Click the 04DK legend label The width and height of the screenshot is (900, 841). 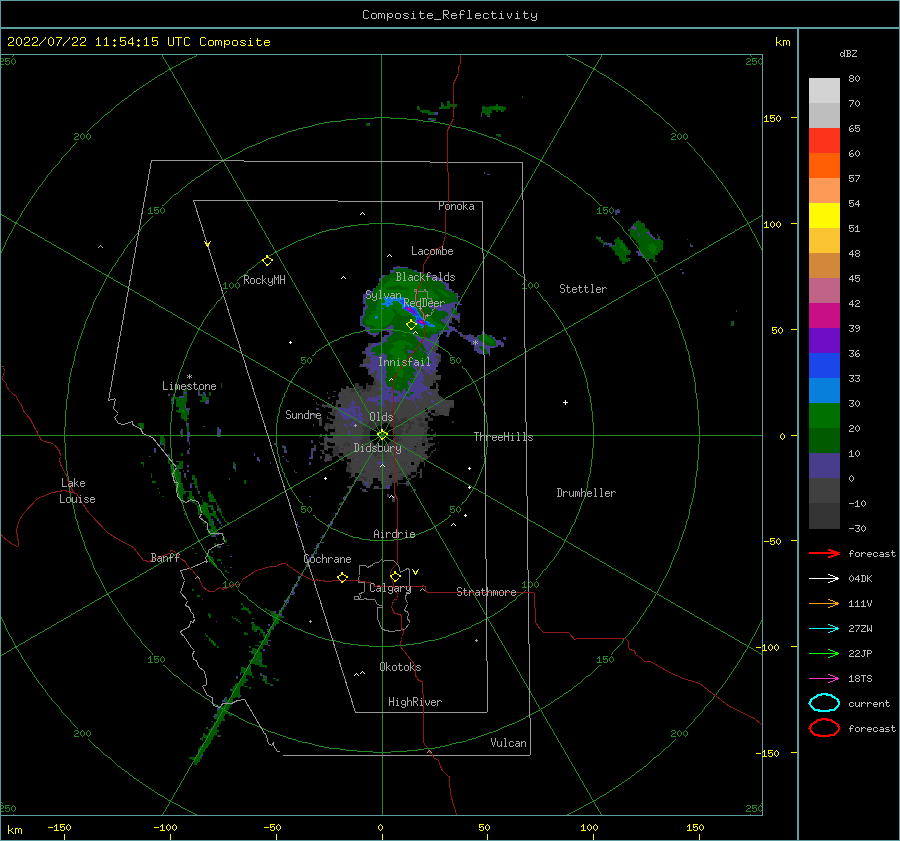pos(860,579)
